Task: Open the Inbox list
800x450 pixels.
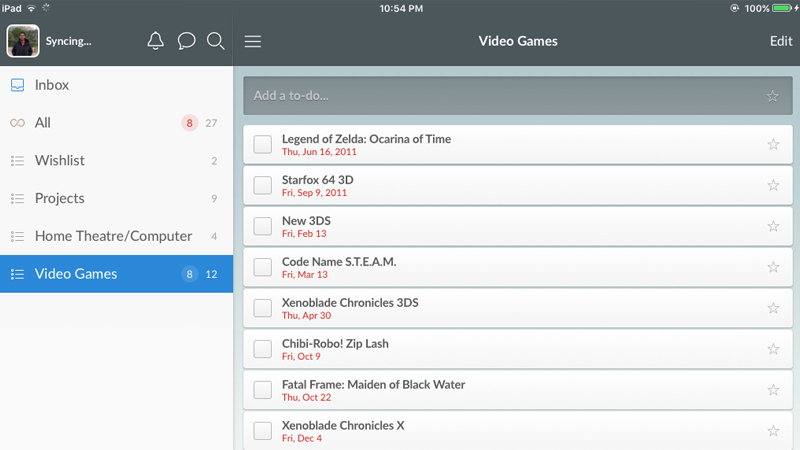Action: [x=116, y=85]
